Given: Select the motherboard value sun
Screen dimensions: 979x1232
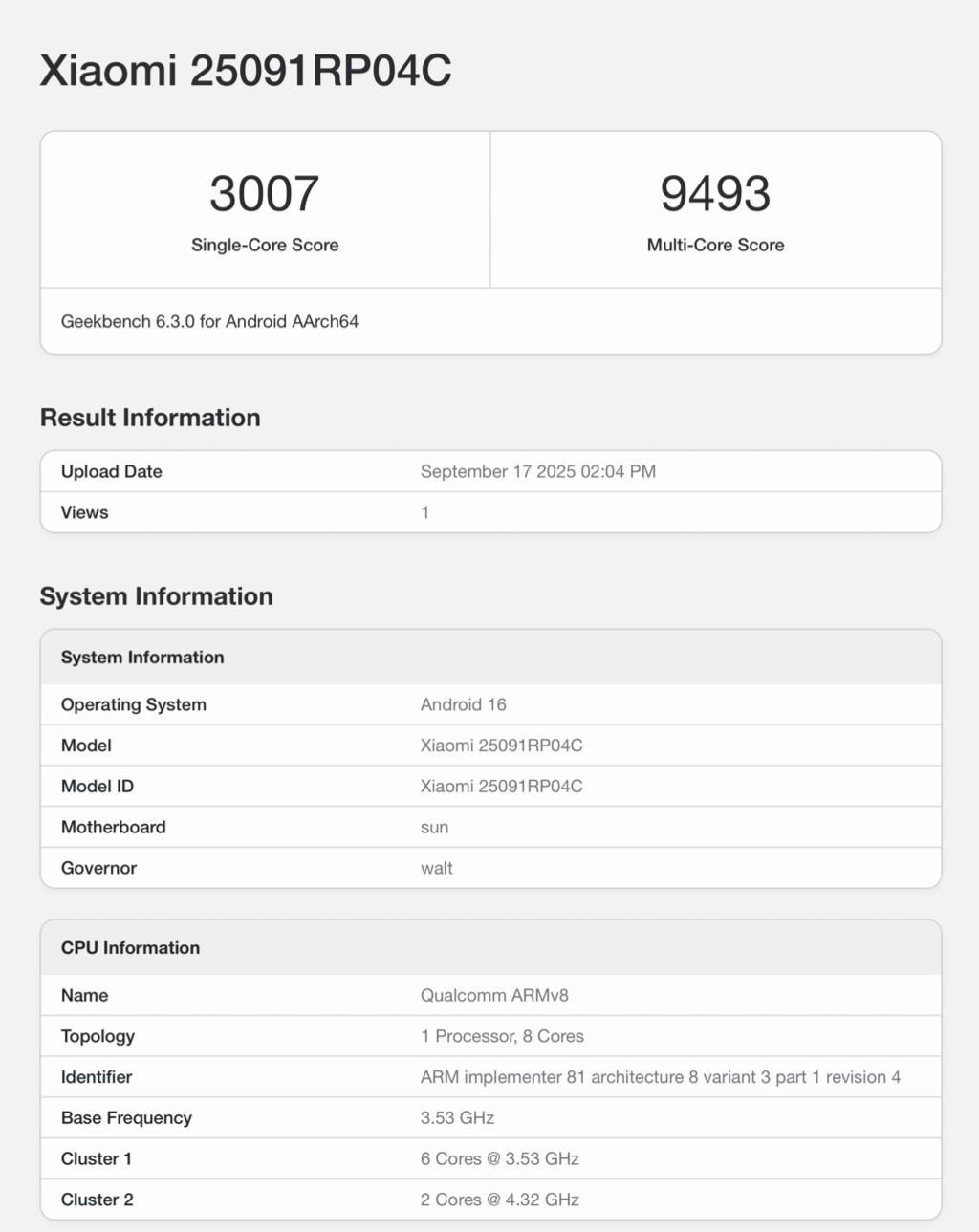Looking at the screenshot, I should [435, 828].
